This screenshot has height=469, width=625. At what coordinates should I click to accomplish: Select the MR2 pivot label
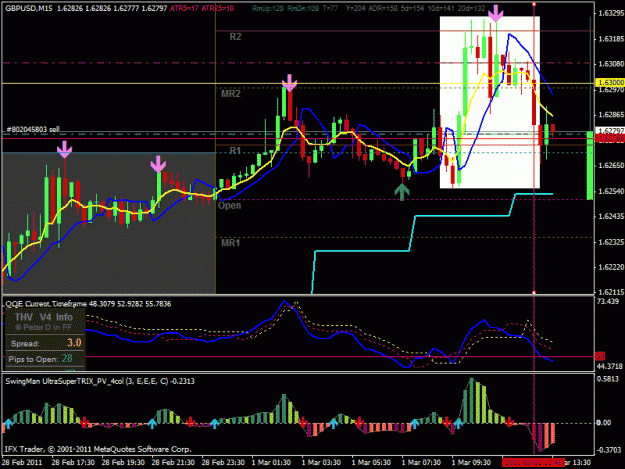(231, 94)
